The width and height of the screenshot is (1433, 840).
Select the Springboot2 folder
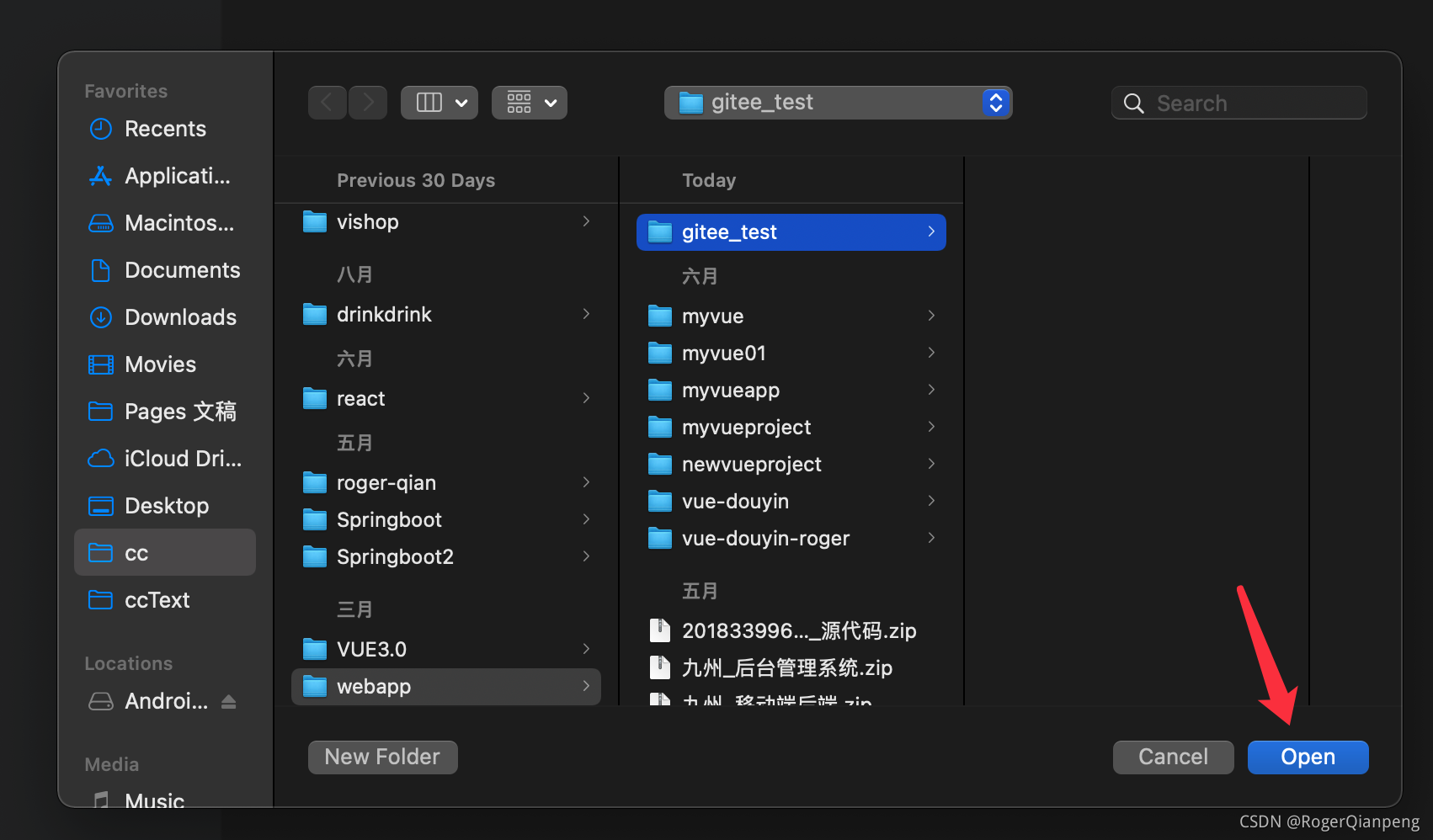click(x=446, y=557)
